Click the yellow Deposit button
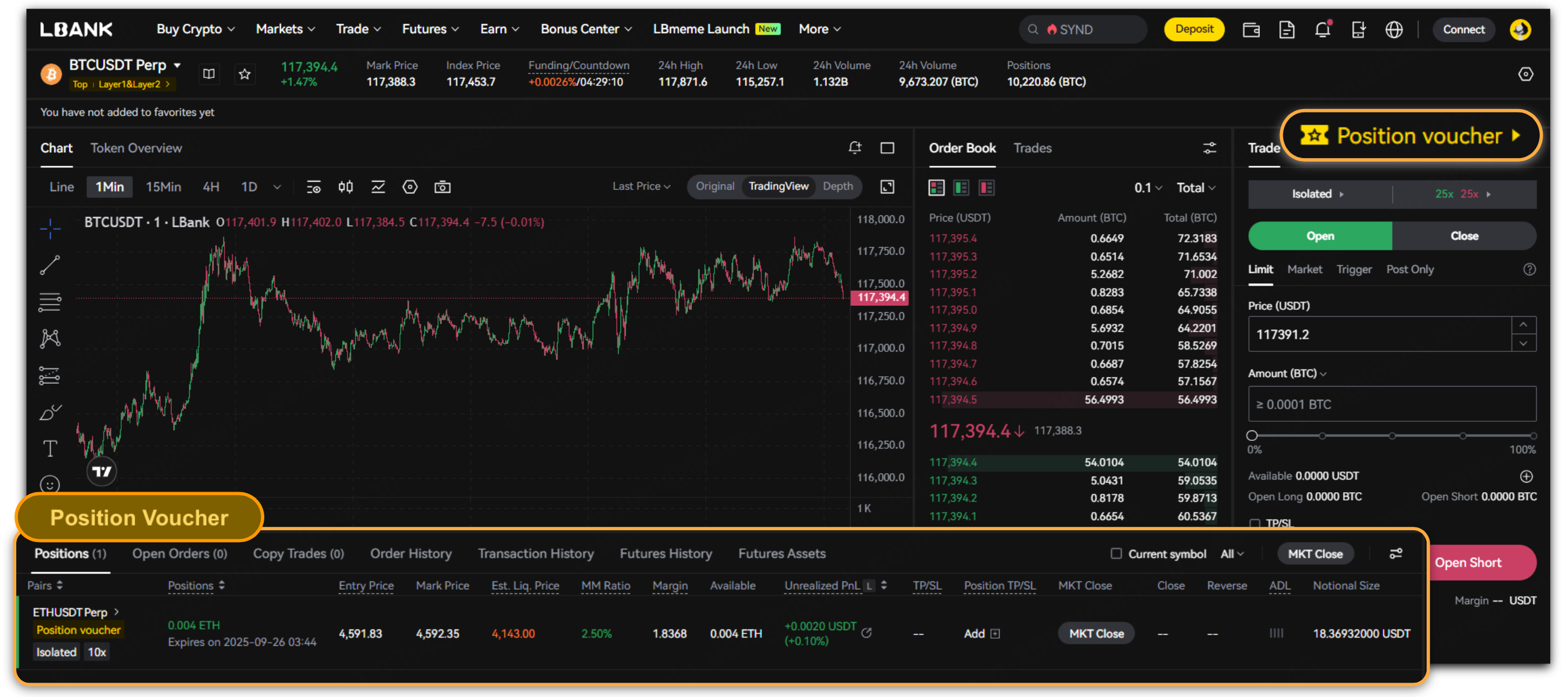The height and width of the screenshot is (697, 1568). [x=1193, y=29]
